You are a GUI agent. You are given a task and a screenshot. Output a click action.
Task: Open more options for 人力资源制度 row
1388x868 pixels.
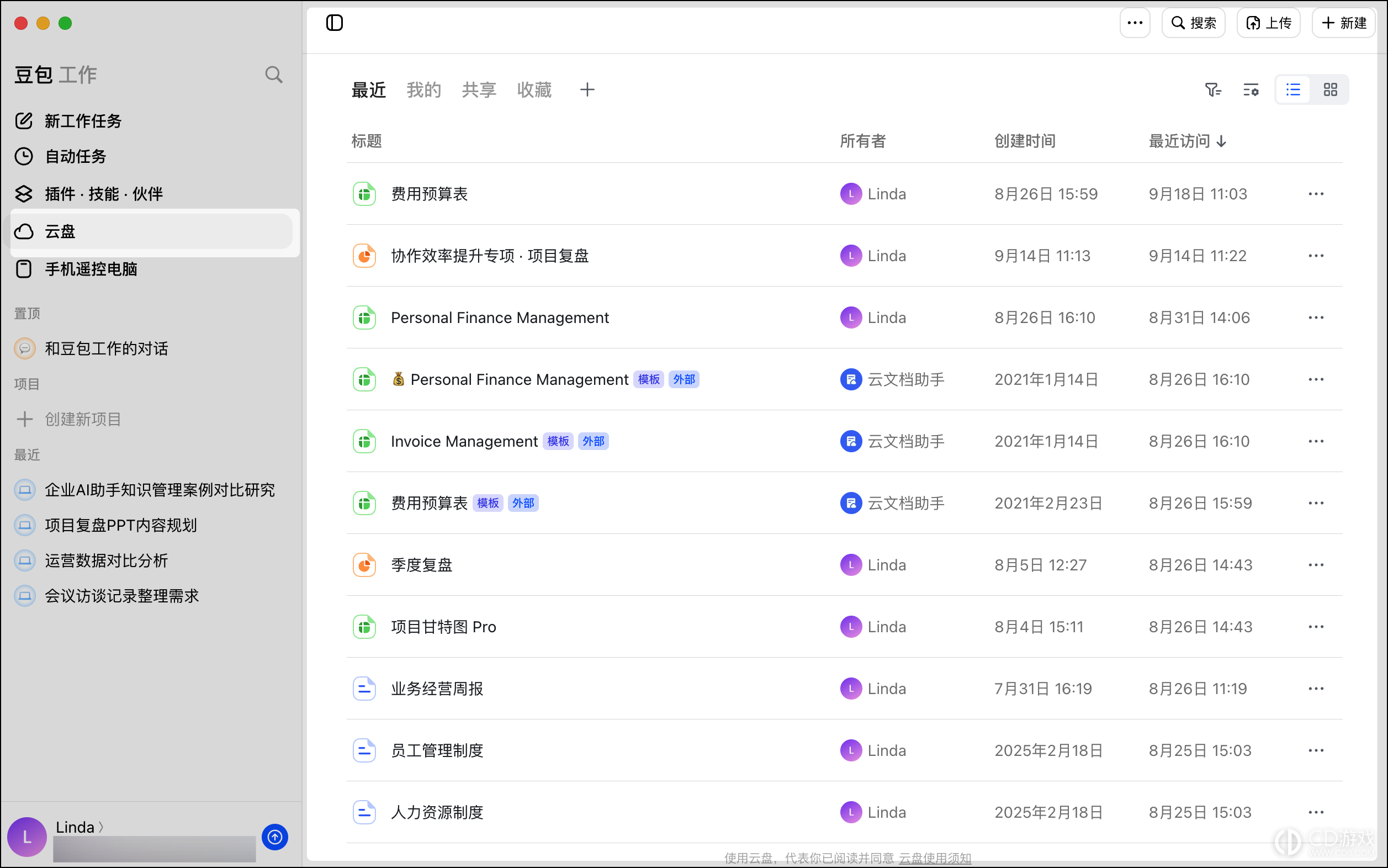(x=1316, y=812)
